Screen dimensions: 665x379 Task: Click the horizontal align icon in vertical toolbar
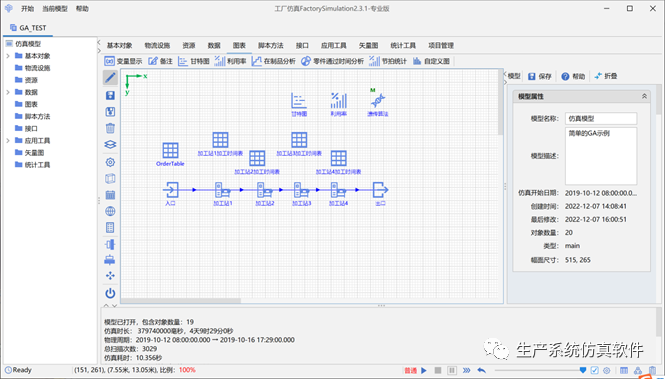[110, 244]
